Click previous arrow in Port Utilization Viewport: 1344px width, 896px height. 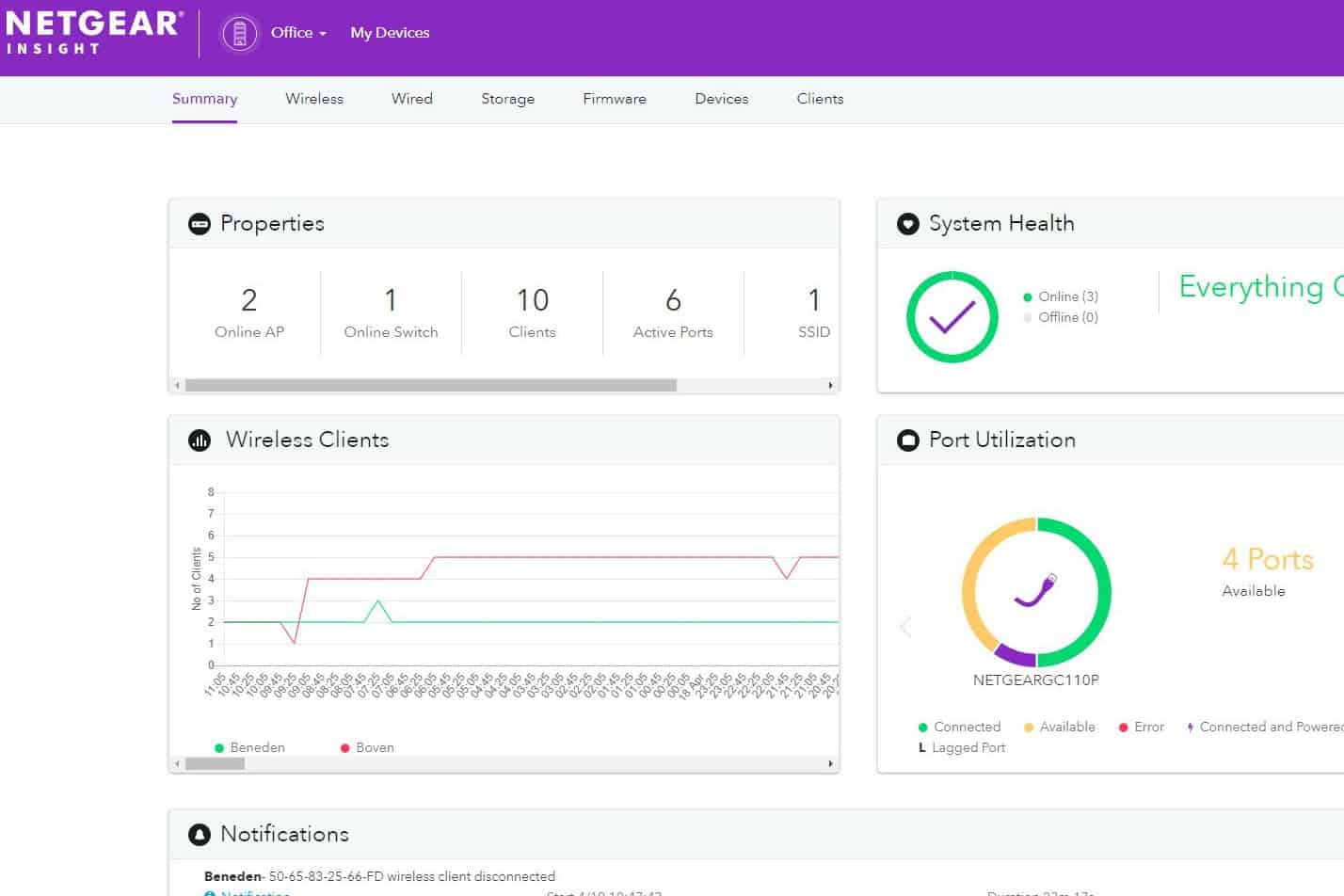pyautogui.click(x=905, y=626)
